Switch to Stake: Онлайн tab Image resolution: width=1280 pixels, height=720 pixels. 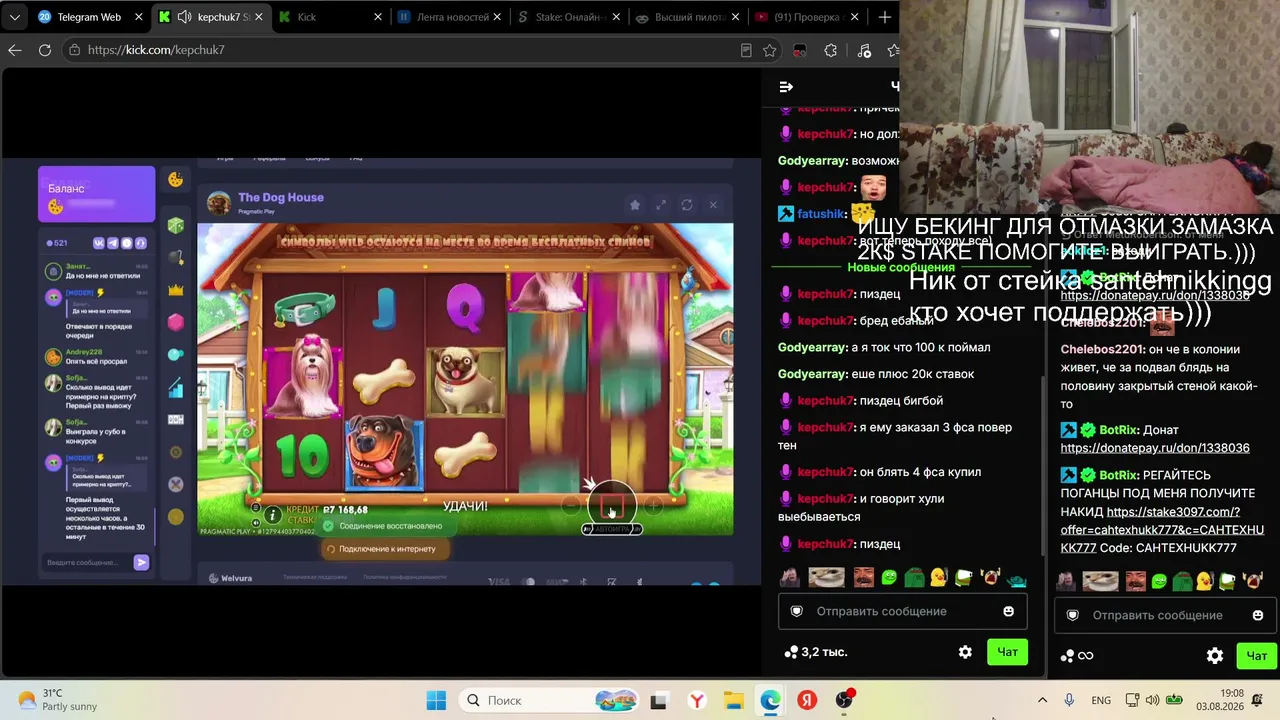pyautogui.click(x=569, y=17)
